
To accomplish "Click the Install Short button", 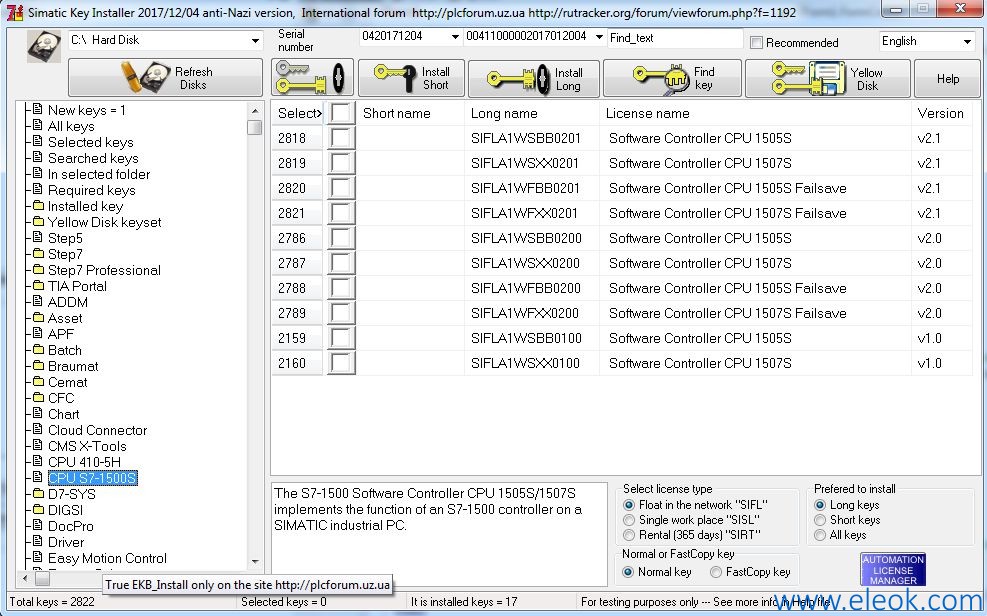I will click(412, 78).
